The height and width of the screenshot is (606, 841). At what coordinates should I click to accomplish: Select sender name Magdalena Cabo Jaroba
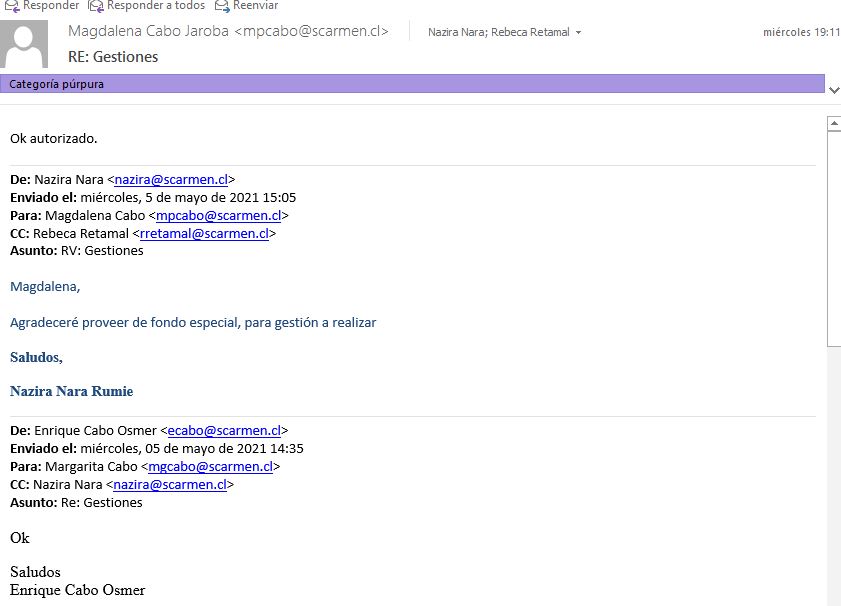[148, 32]
